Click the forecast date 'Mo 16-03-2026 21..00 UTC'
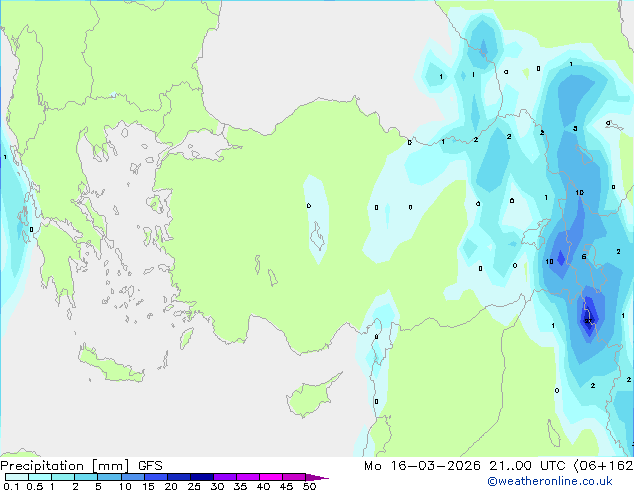The height and width of the screenshot is (490, 634). point(465,466)
